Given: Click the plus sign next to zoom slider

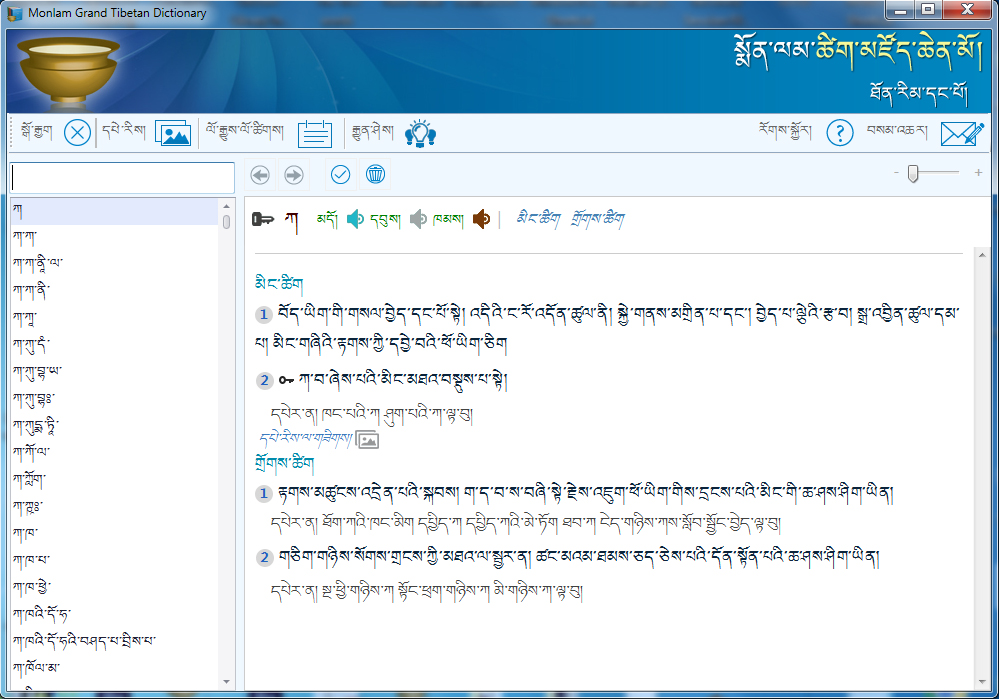Looking at the screenshot, I should tap(978, 173).
